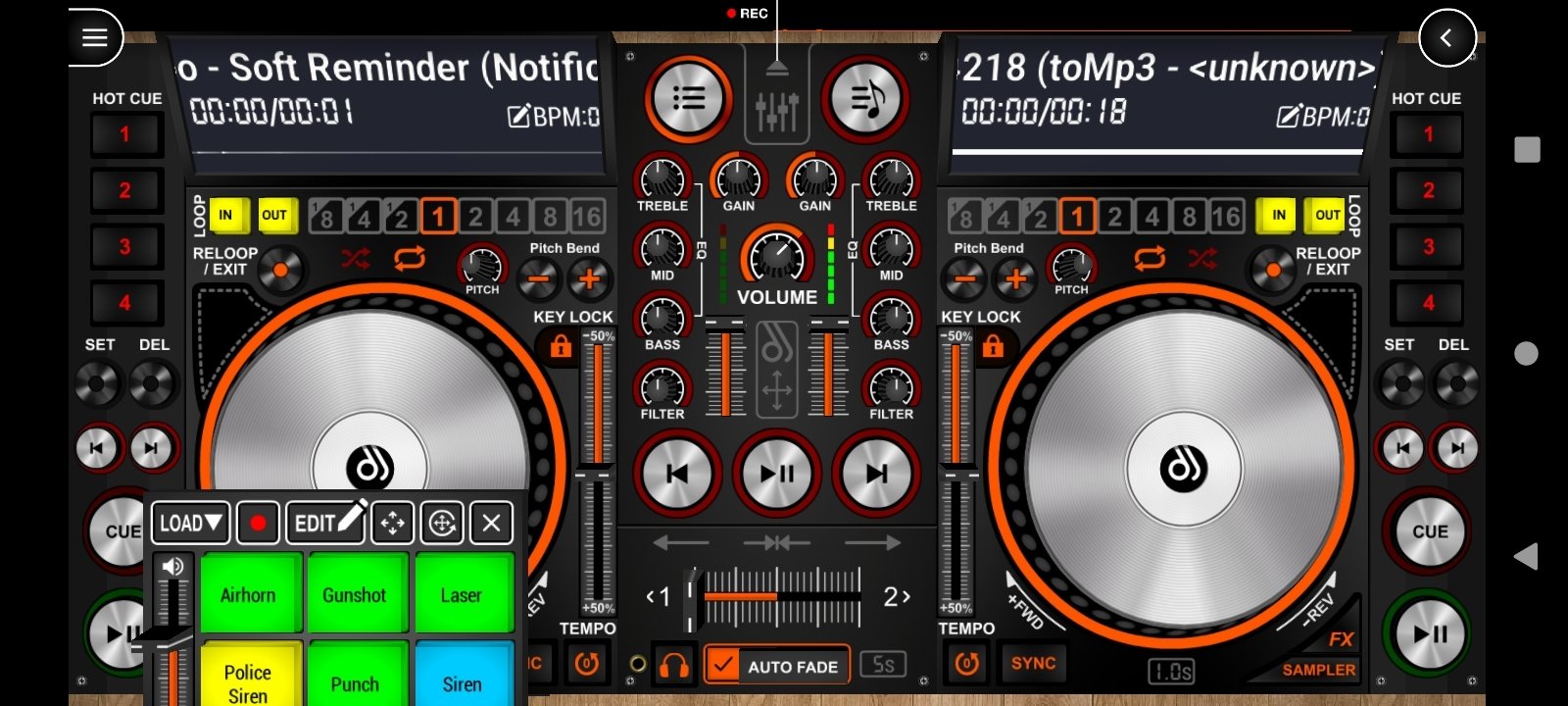This screenshot has width=1568, height=706.
Task: Increase right deck pitch bend
Action: pyautogui.click(x=1016, y=279)
